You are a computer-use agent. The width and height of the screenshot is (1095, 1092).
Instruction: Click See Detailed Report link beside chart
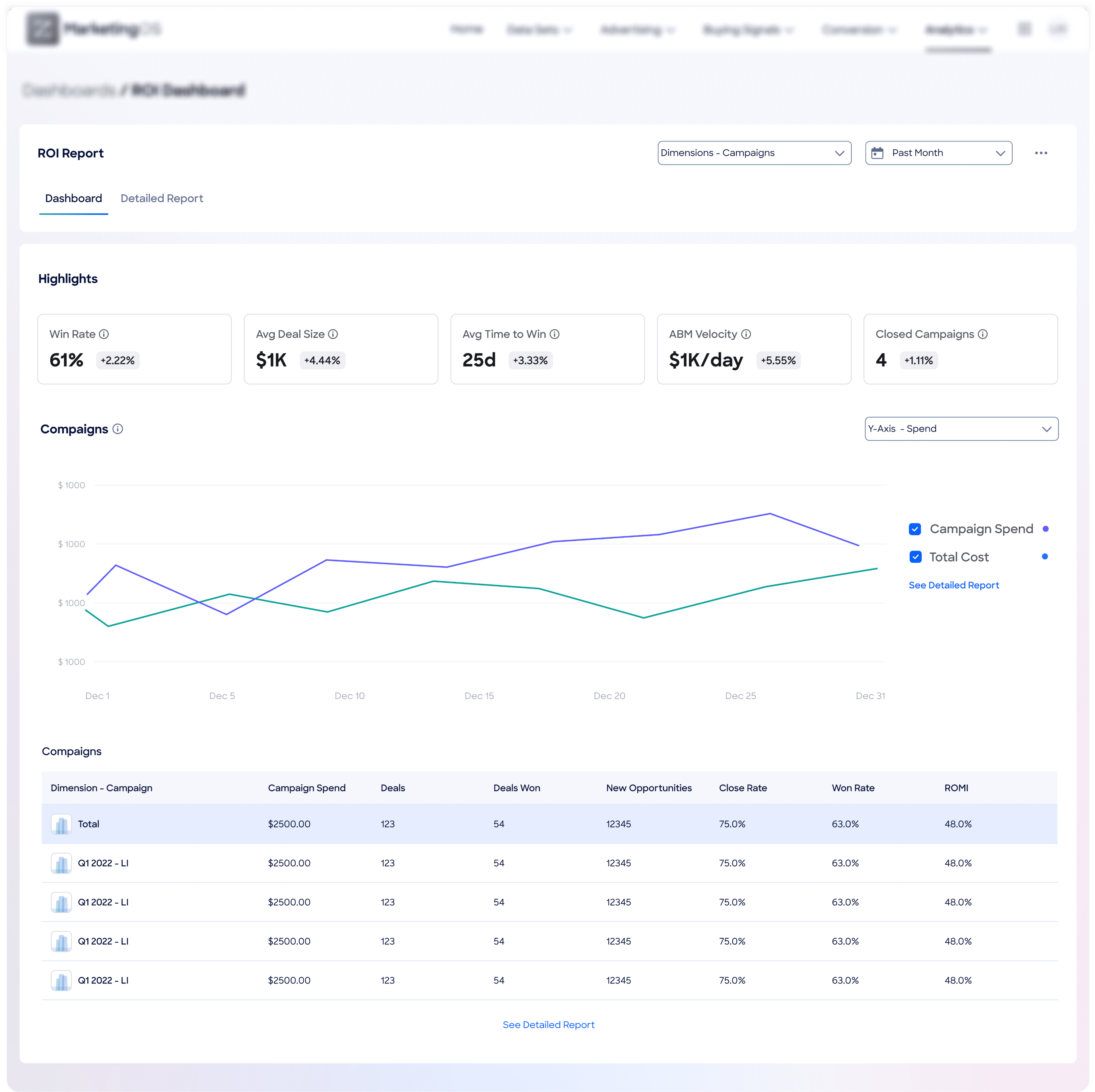tap(954, 585)
